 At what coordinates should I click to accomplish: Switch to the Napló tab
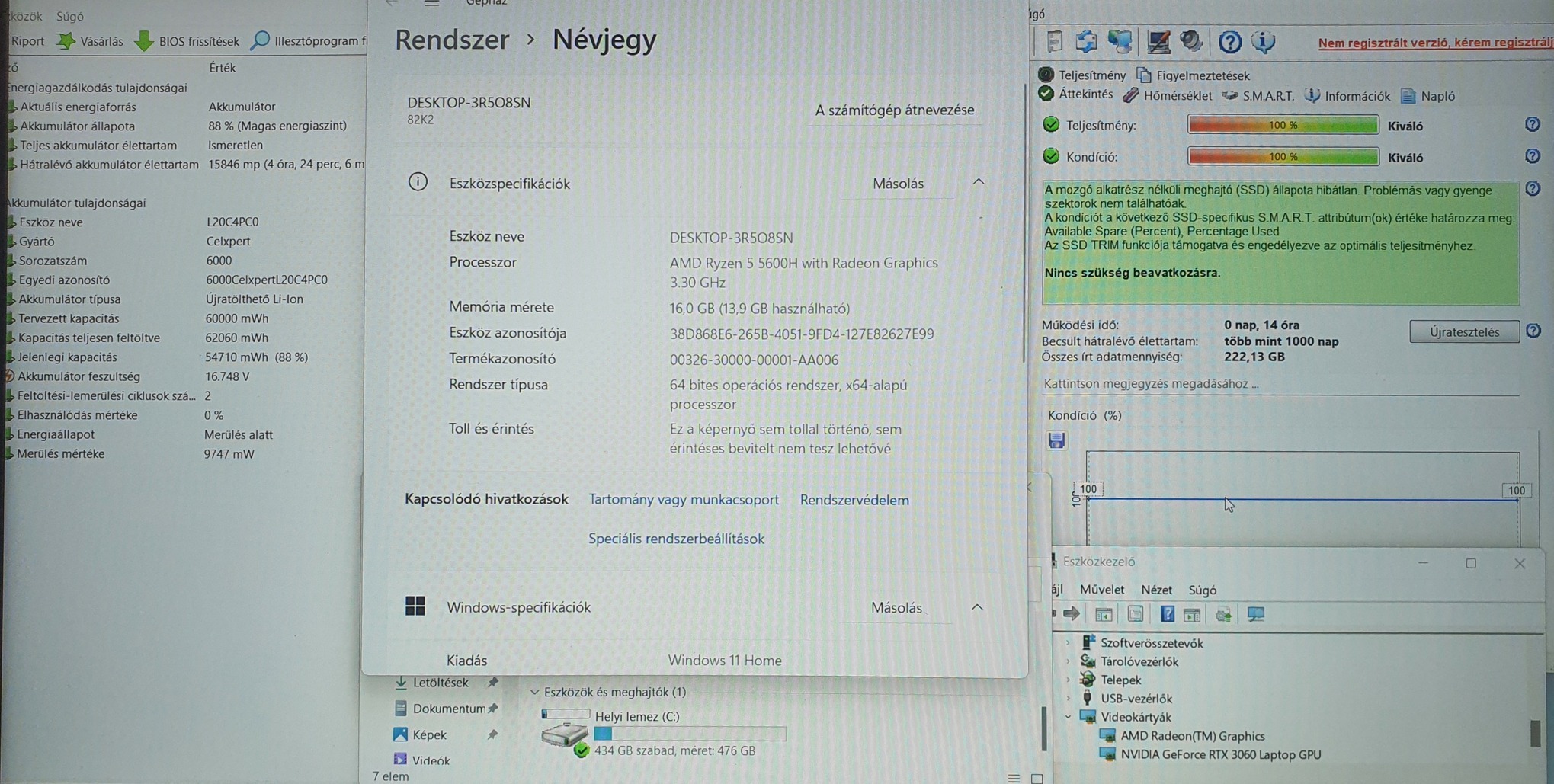[1428, 96]
